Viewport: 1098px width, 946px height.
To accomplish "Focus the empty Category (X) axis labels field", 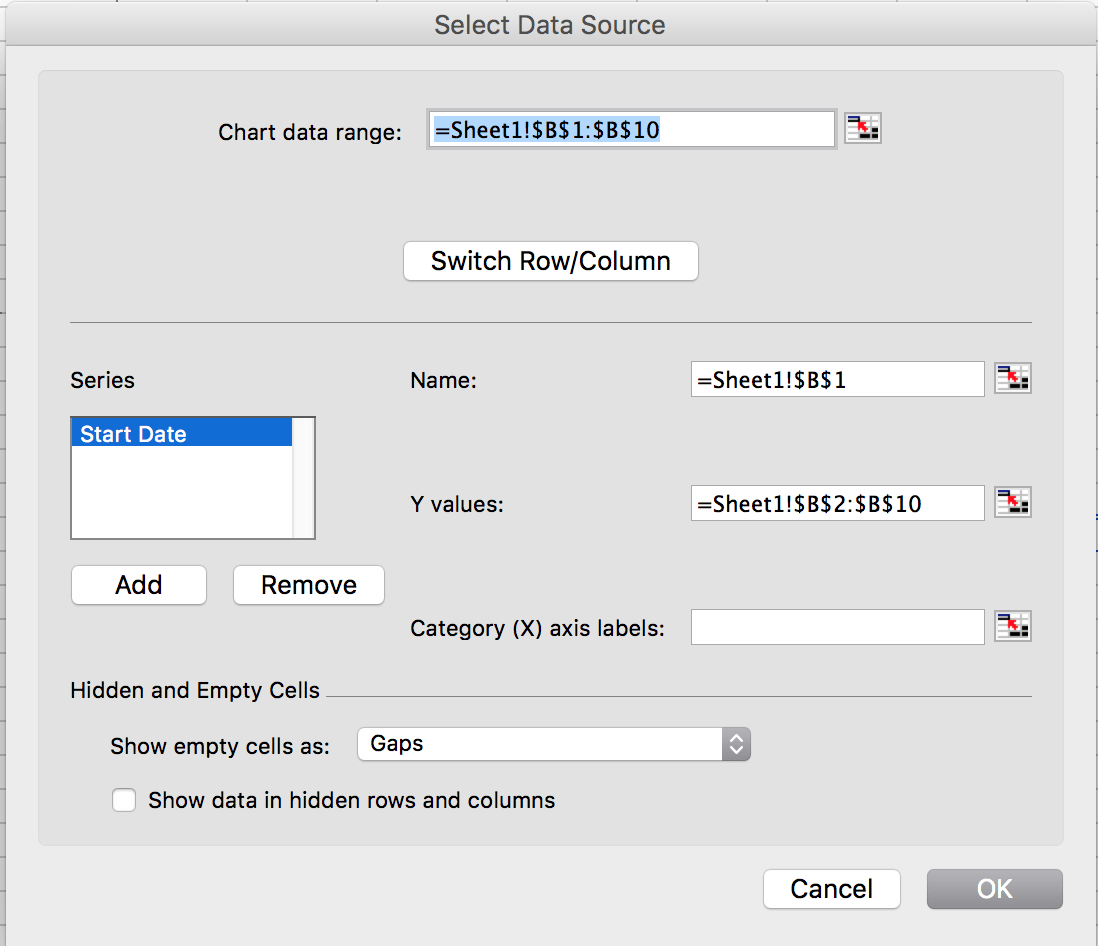I will [x=838, y=627].
